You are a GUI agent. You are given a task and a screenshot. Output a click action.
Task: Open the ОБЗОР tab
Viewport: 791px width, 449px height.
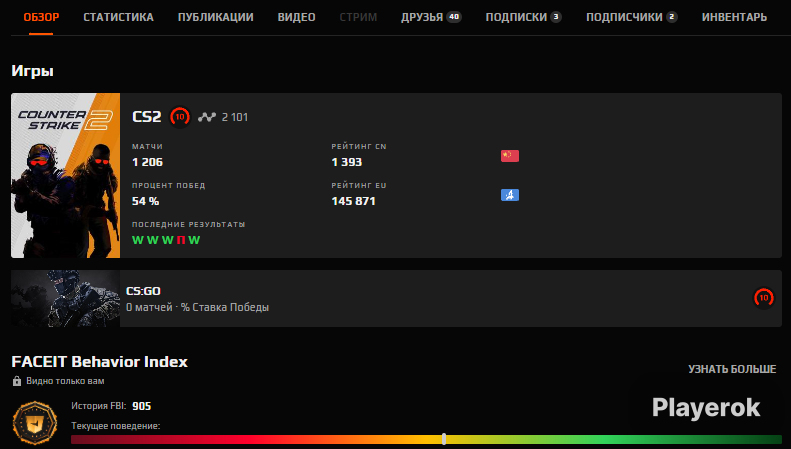click(41, 17)
